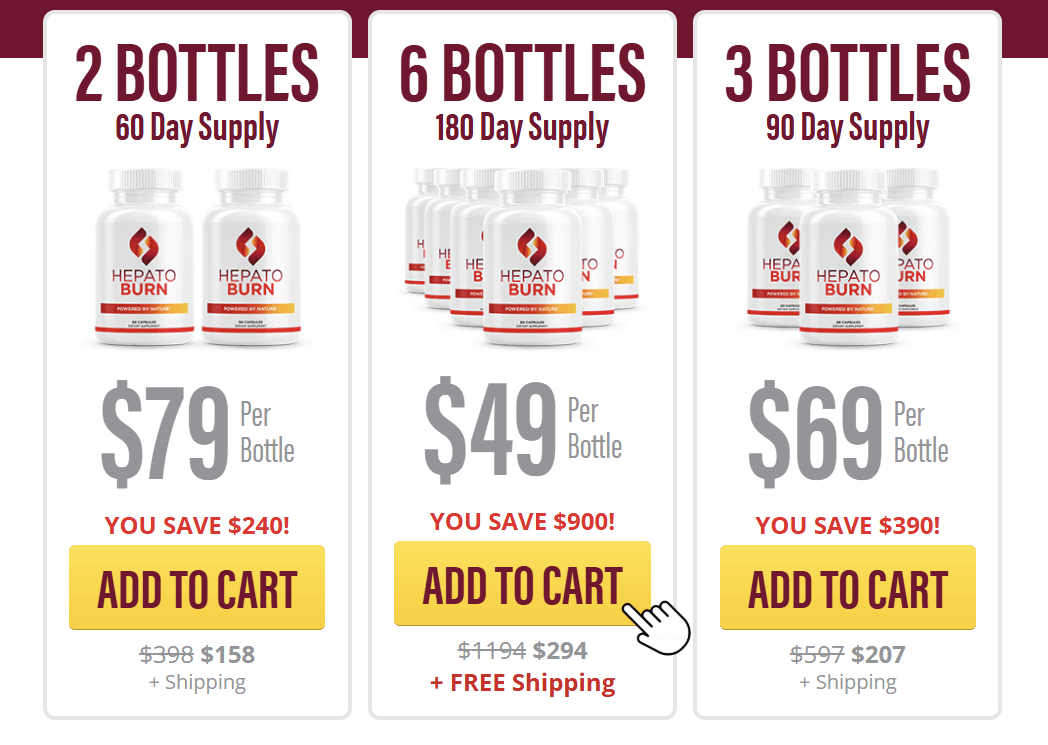Select the two-bottle product image

[197, 257]
